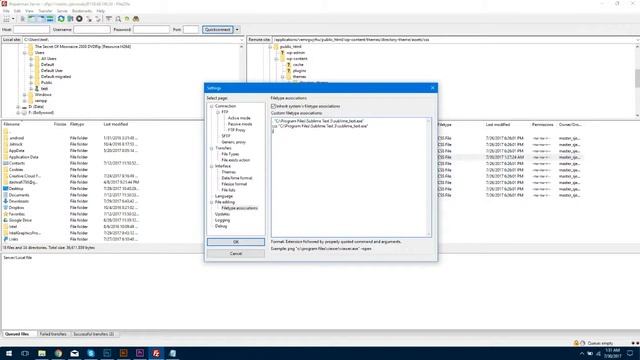This screenshot has height=360, width=640.
Task: Select Active mode settings page
Action: 239,118
